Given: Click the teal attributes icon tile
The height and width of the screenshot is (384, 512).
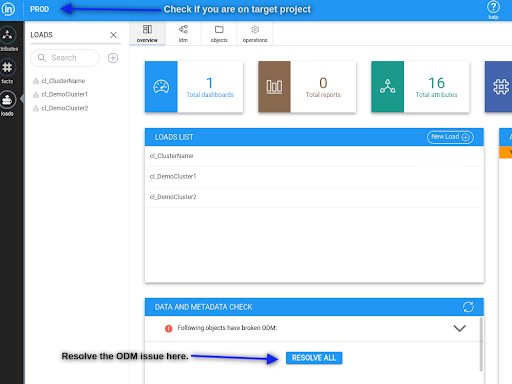Looking at the screenshot, I should (x=388, y=87).
